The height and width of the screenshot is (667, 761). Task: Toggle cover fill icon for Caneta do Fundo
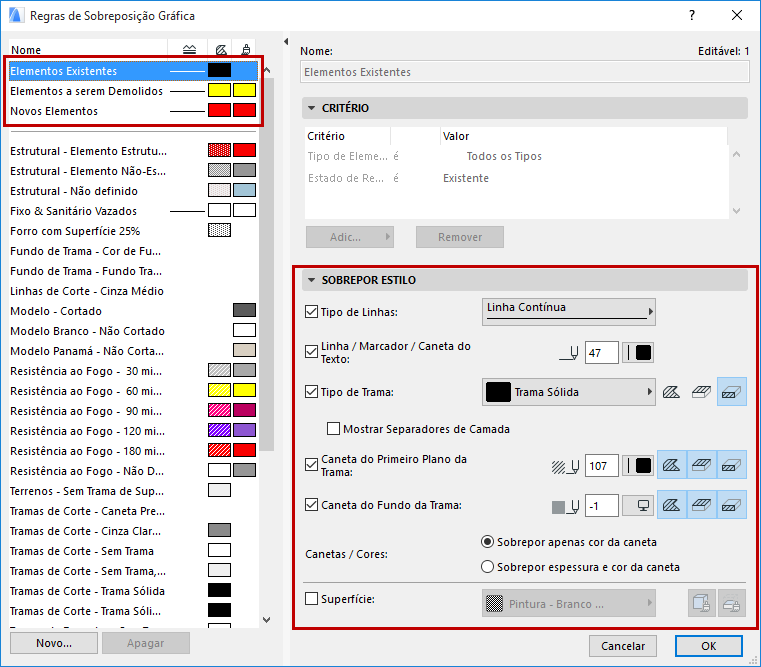coord(701,505)
